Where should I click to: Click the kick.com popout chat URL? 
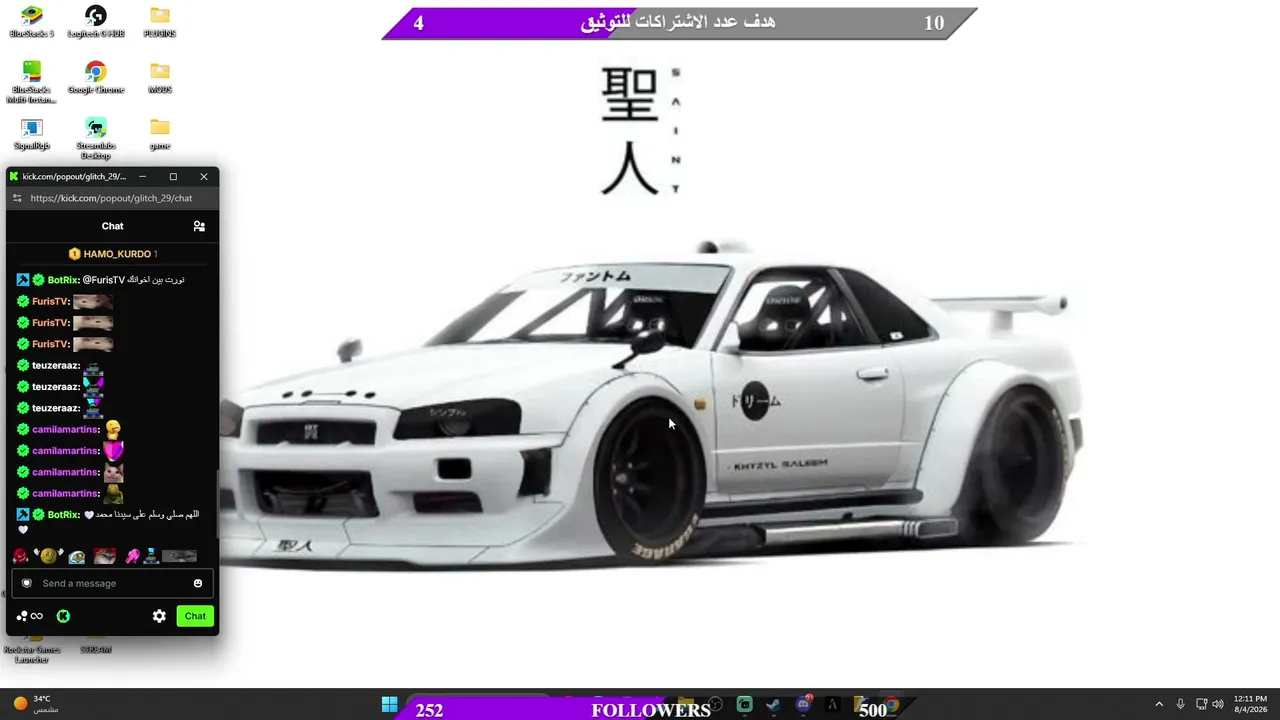click(111, 198)
